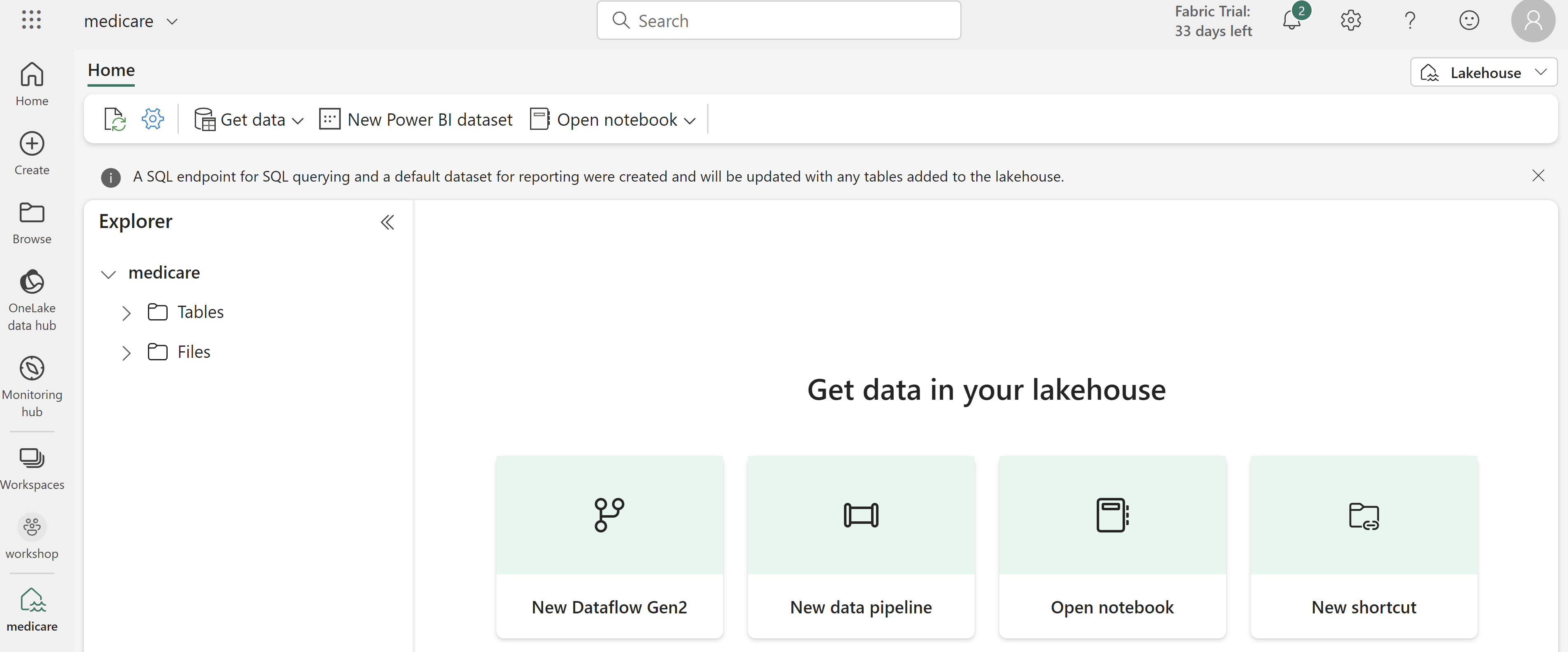This screenshot has height=652, width=1568.
Task: Open the notifications bell
Action: pyautogui.click(x=1291, y=21)
